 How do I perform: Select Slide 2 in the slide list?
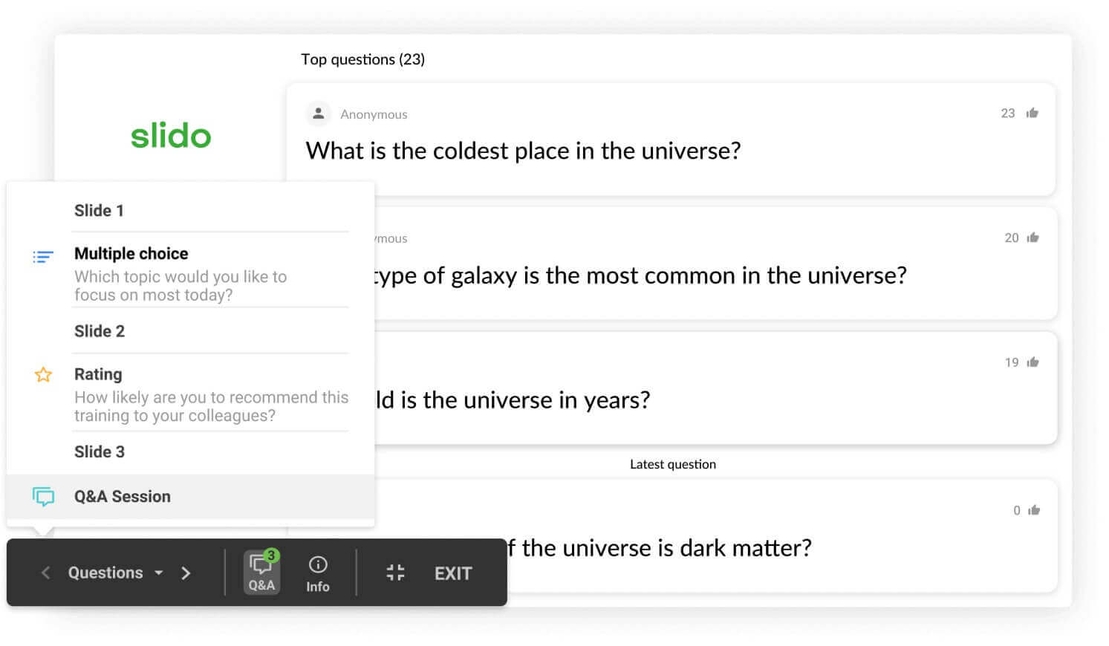99,331
